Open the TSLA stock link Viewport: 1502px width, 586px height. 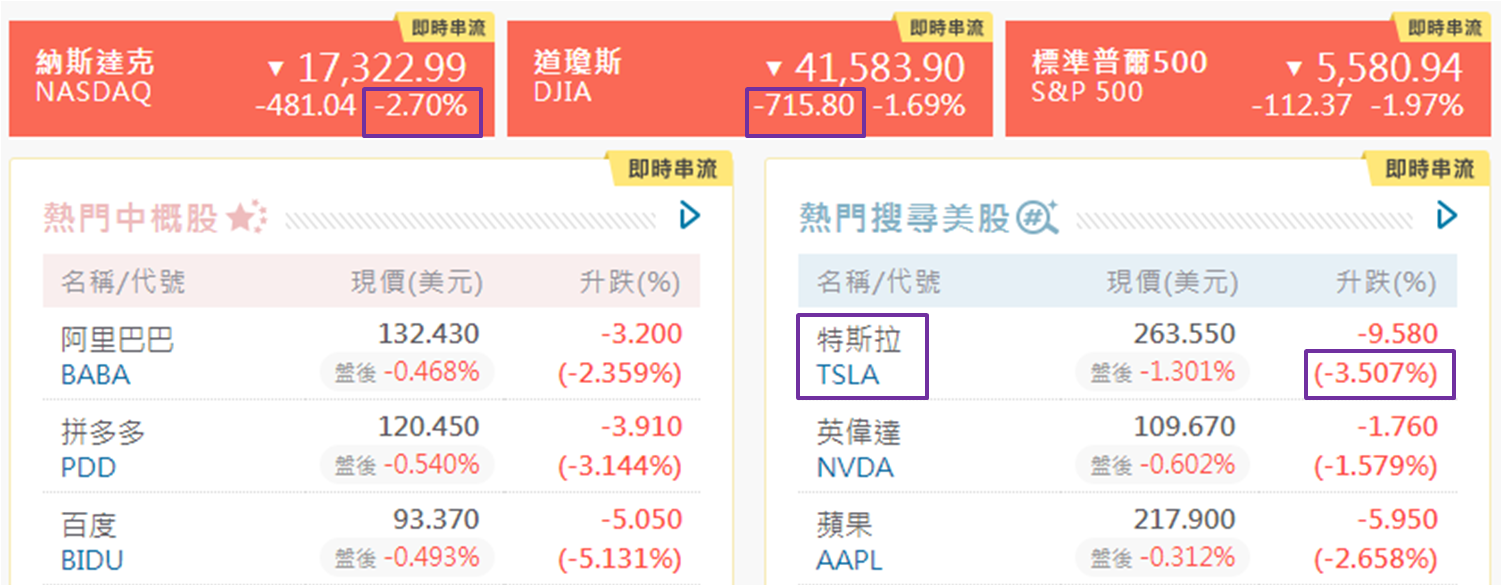848,375
